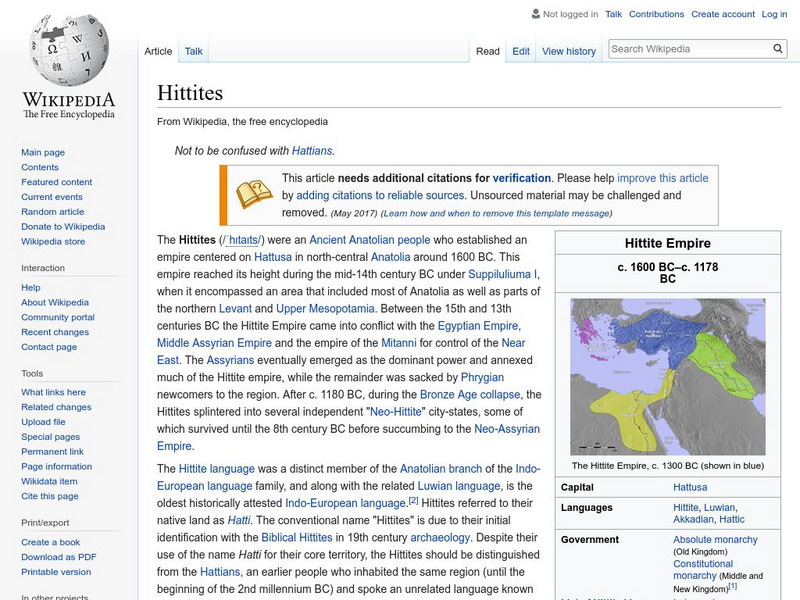This screenshot has height=600, width=800.
Task: Switch to the Article tab
Action: coord(158,51)
